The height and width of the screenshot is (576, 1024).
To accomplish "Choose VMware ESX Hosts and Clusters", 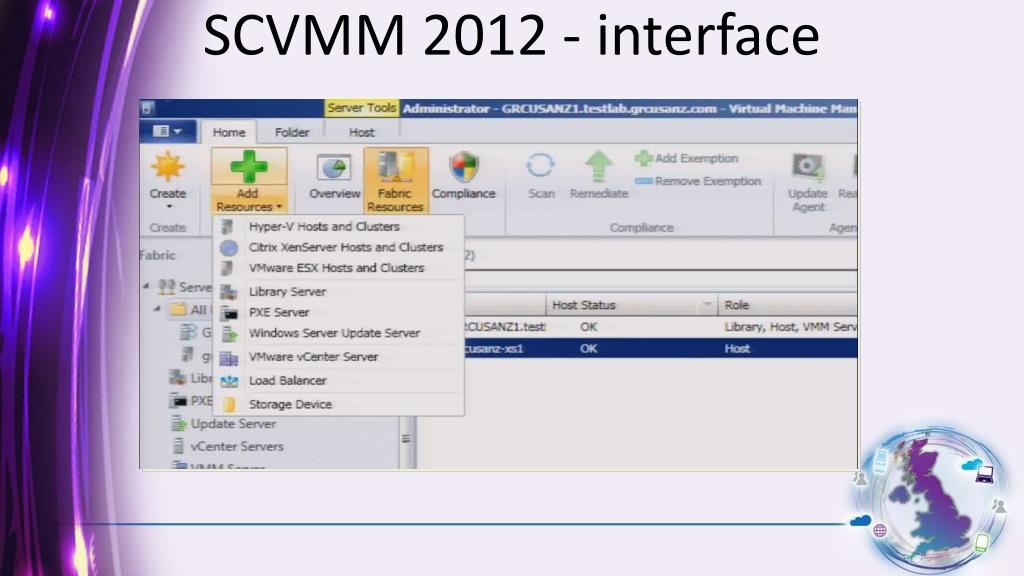I will 338,268.
